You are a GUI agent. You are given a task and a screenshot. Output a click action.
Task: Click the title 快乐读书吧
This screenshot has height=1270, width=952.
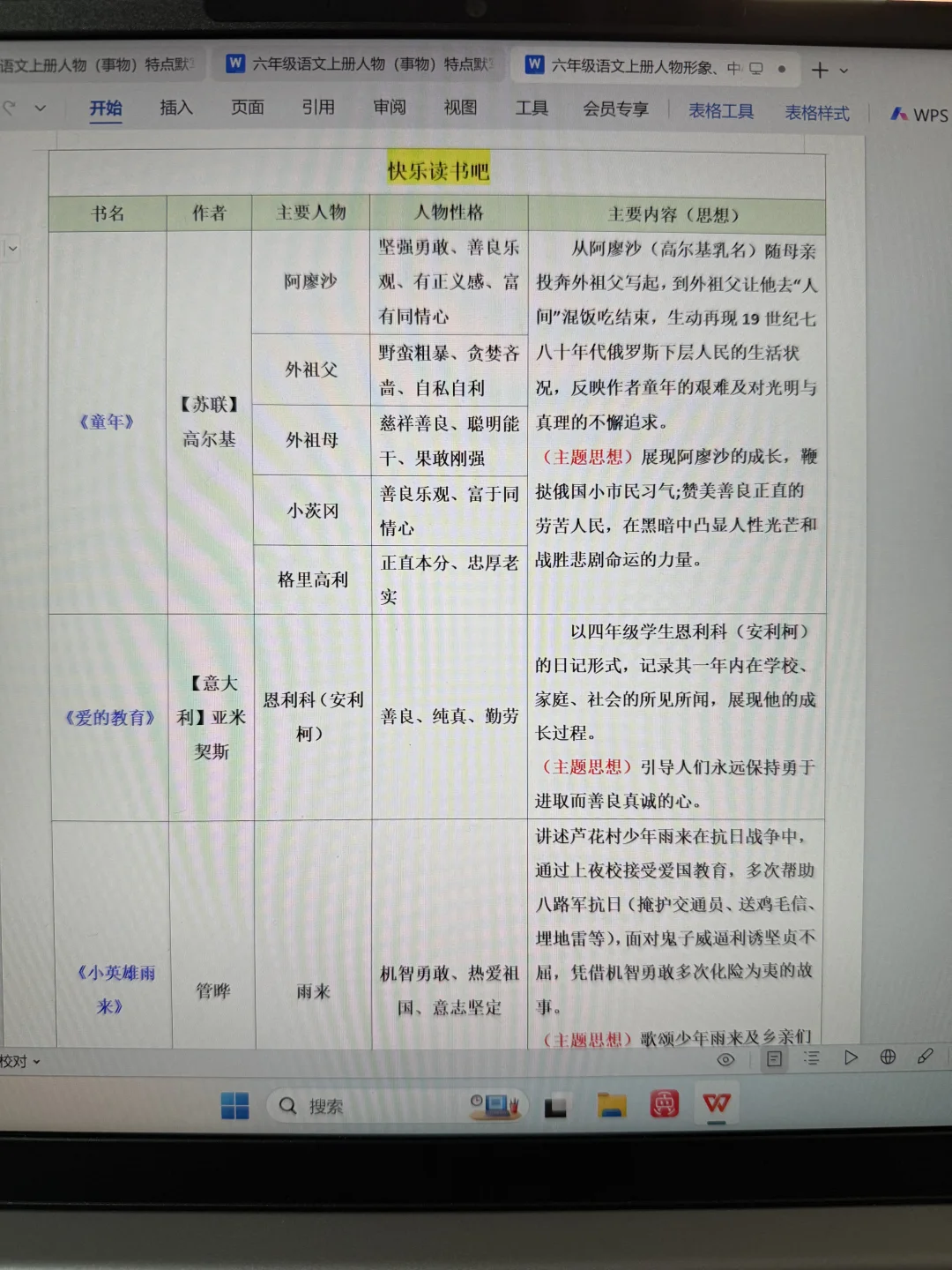(x=438, y=170)
